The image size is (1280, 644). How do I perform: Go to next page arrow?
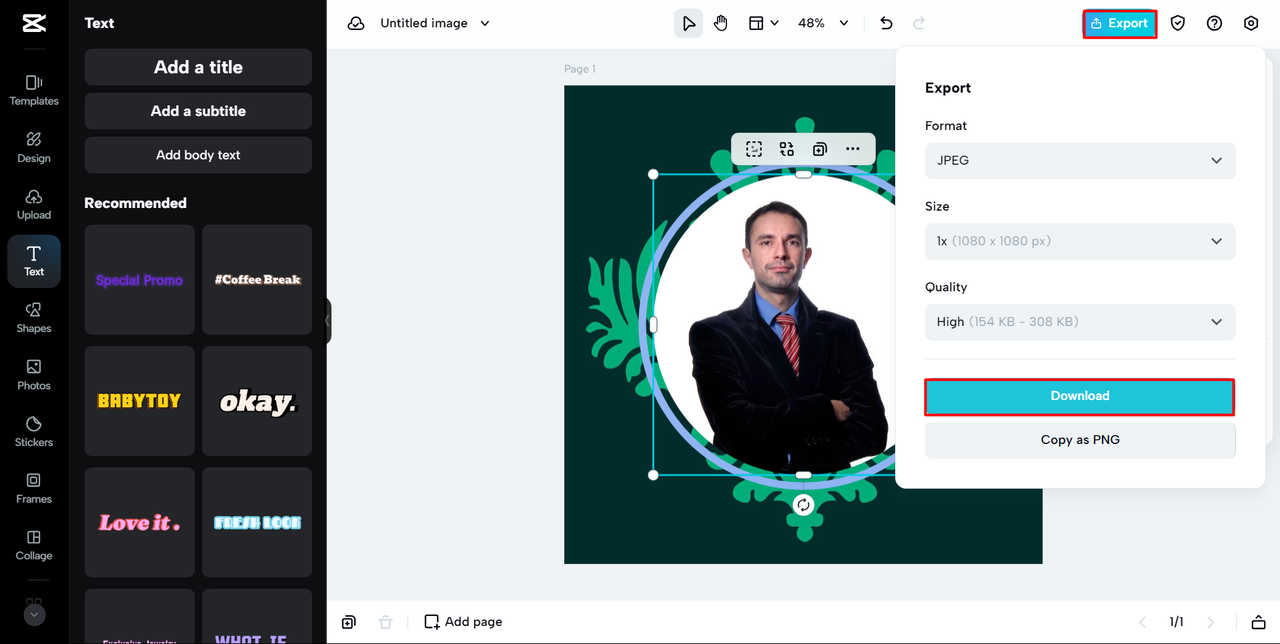click(x=1211, y=622)
